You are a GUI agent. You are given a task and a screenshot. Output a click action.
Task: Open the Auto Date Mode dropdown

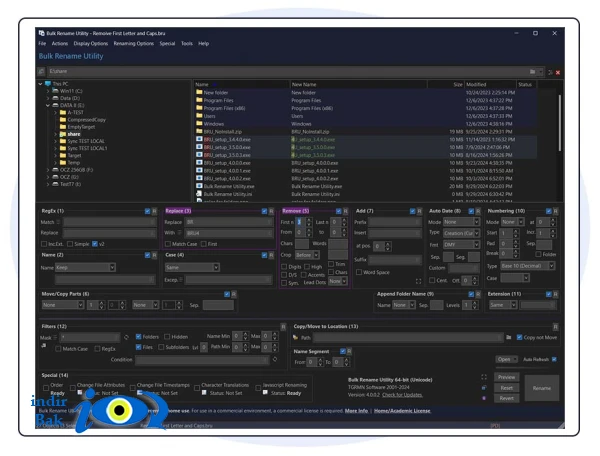click(x=461, y=222)
